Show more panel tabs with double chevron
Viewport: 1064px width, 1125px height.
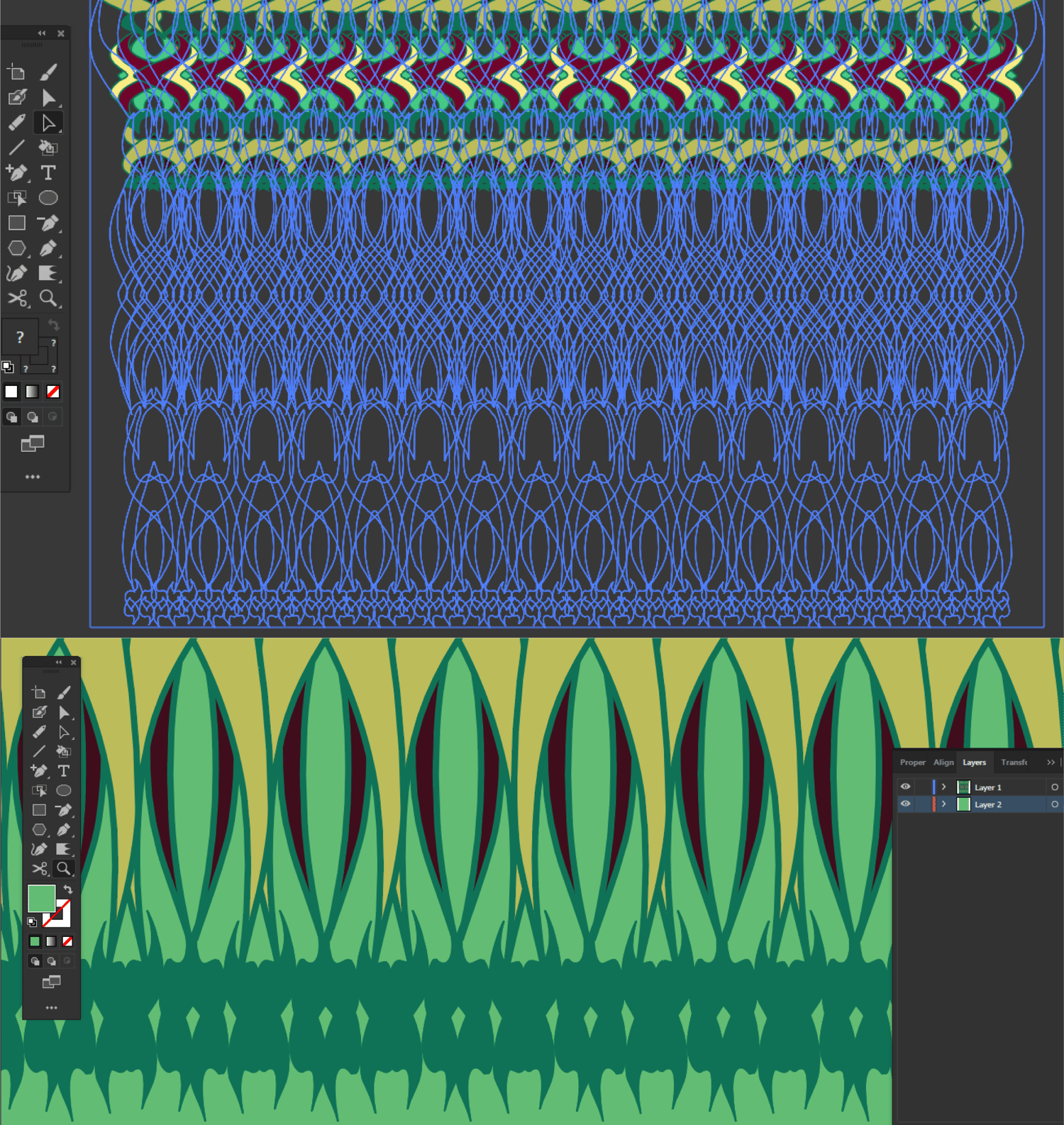[1051, 763]
